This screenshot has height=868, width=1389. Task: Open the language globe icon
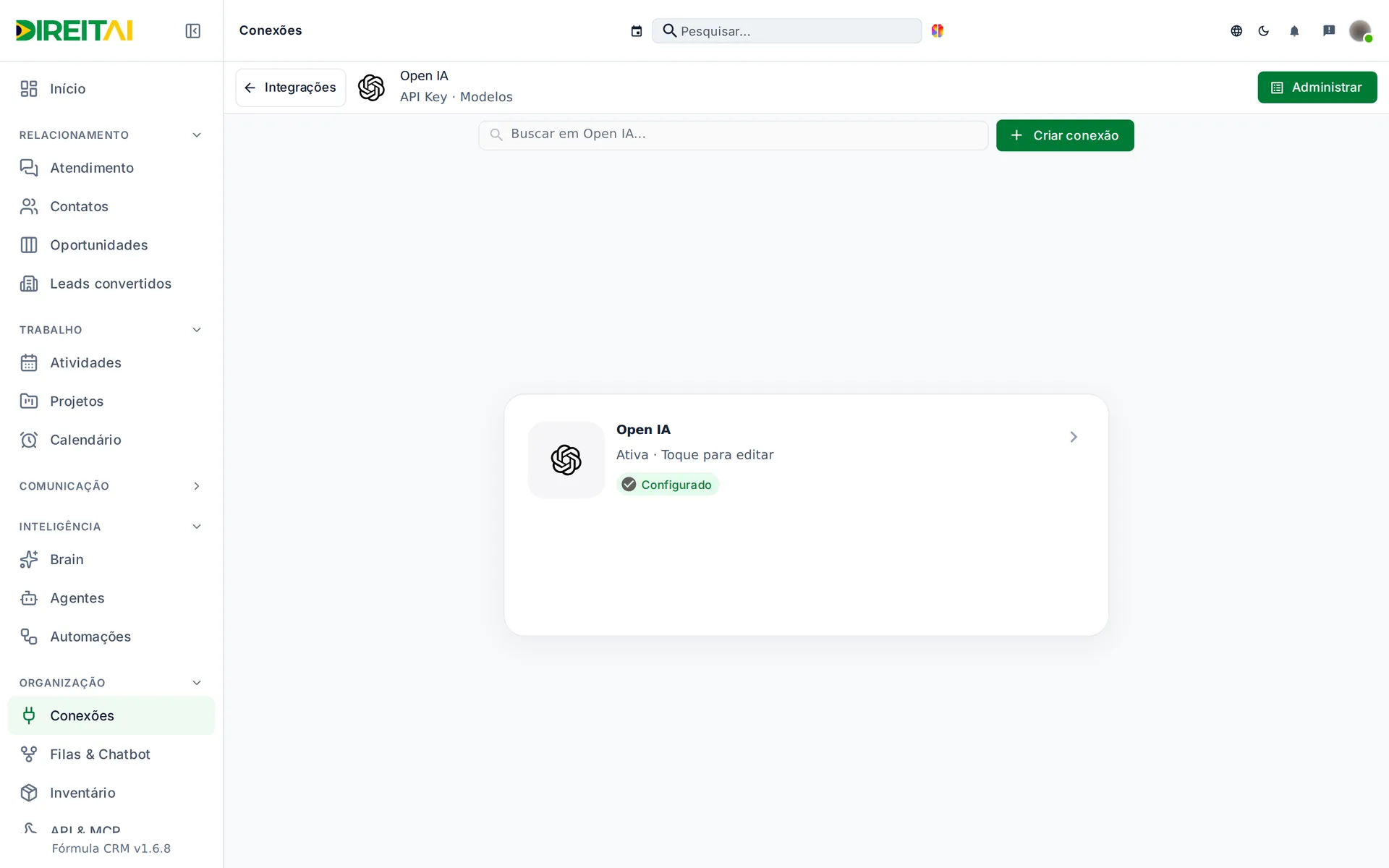click(1236, 31)
